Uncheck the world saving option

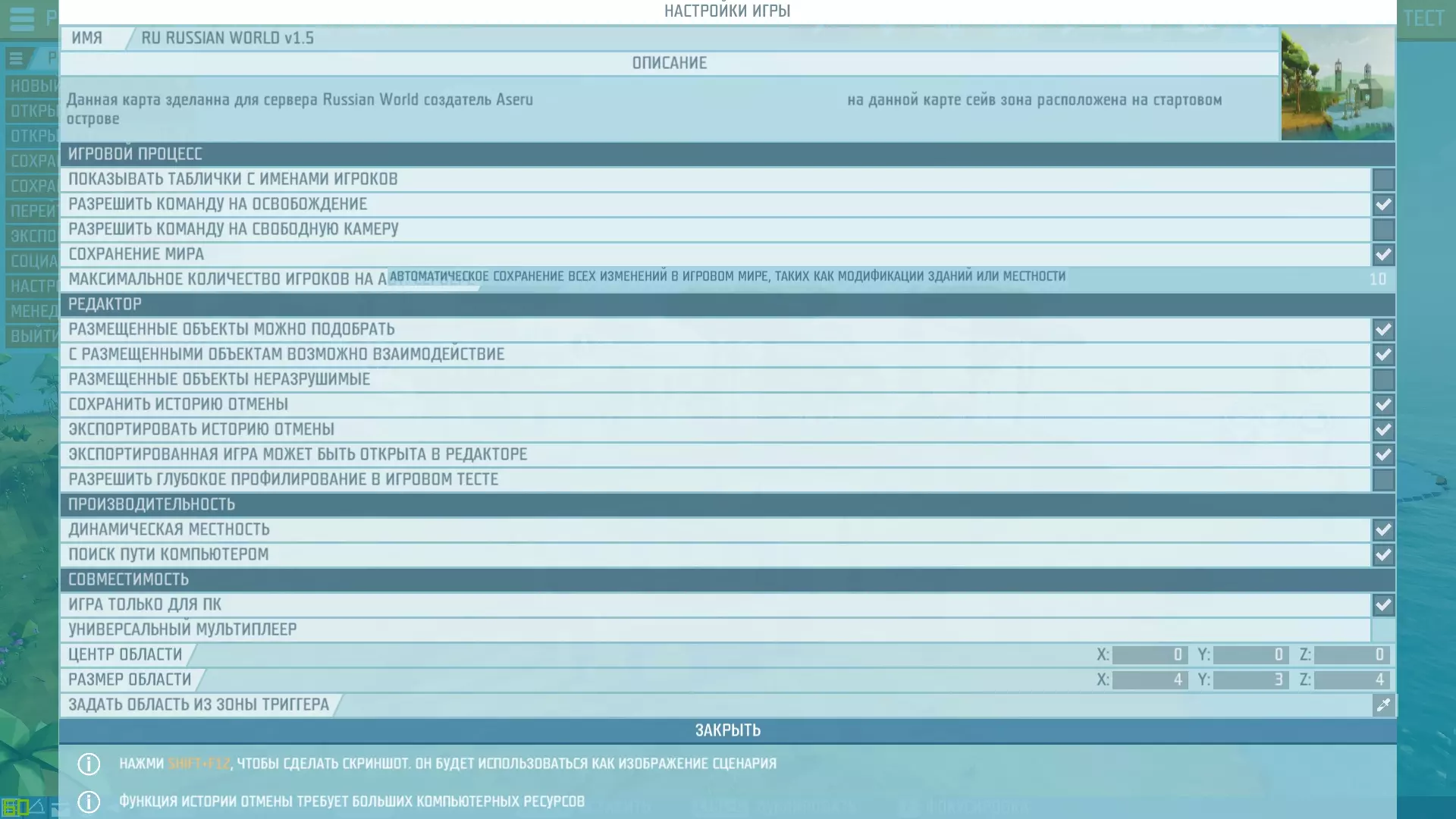pos(1383,255)
